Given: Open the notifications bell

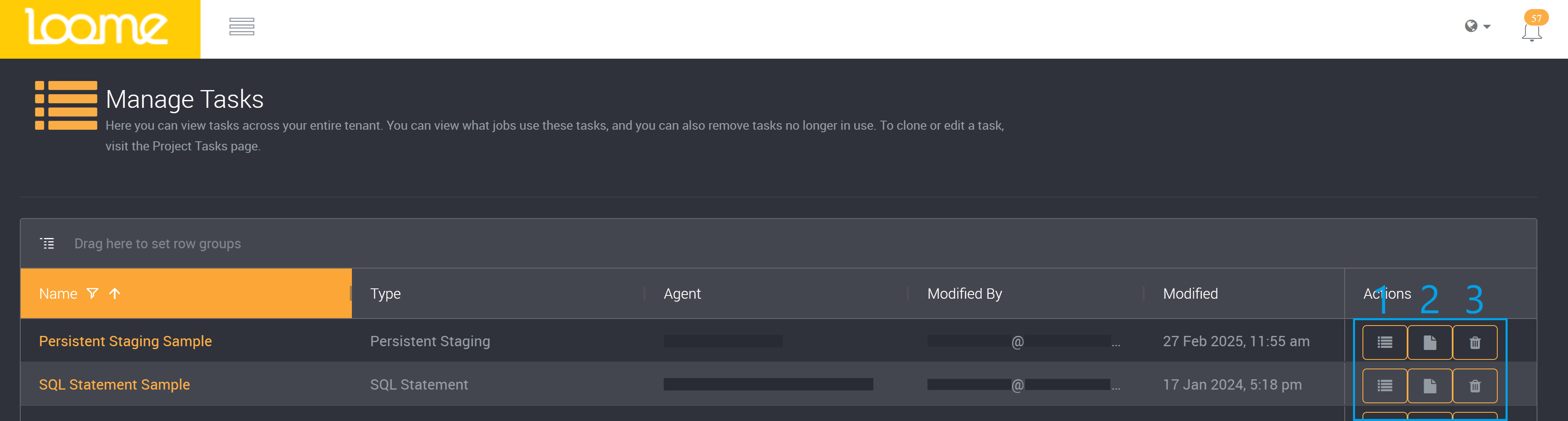Looking at the screenshot, I should pos(1532,32).
